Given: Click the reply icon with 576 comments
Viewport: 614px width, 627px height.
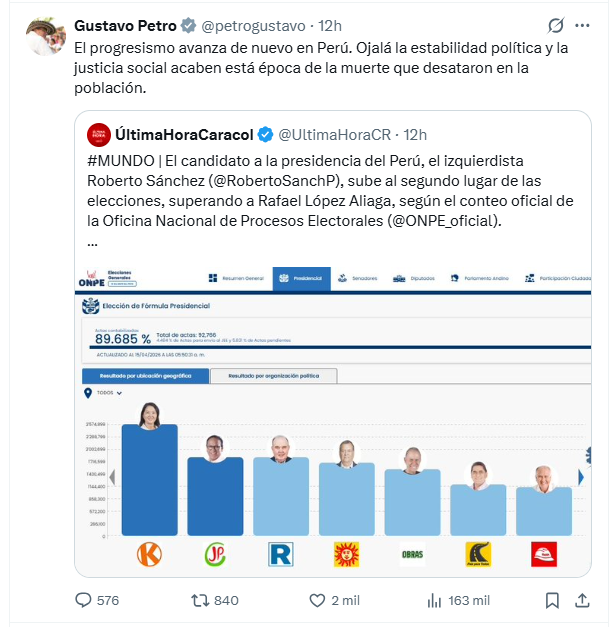Looking at the screenshot, I should pos(85,600).
